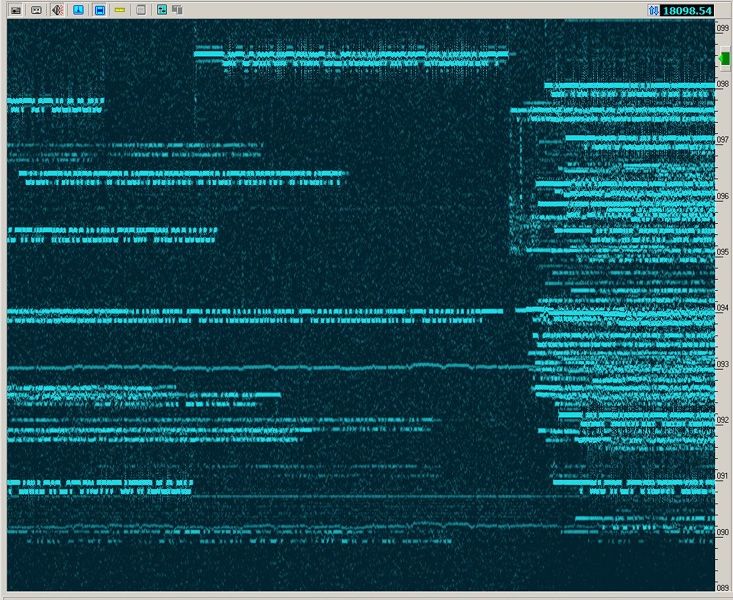Click the 090 scale label

[x=723, y=532]
